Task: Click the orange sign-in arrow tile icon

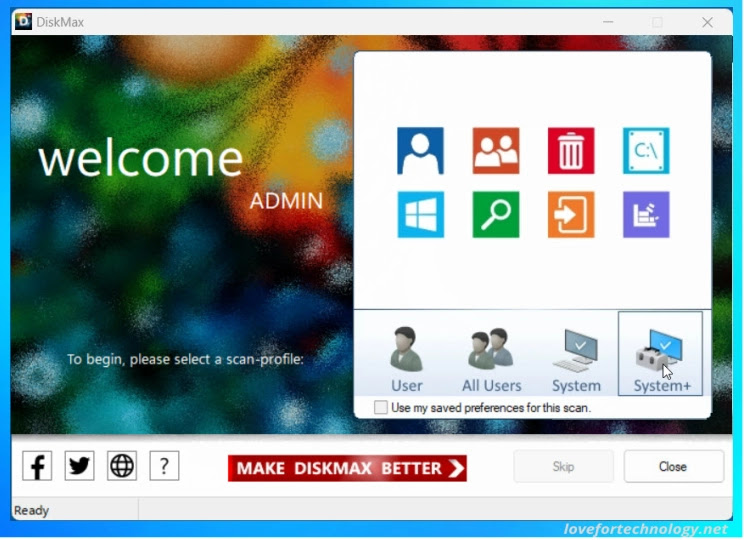Action: 571,214
